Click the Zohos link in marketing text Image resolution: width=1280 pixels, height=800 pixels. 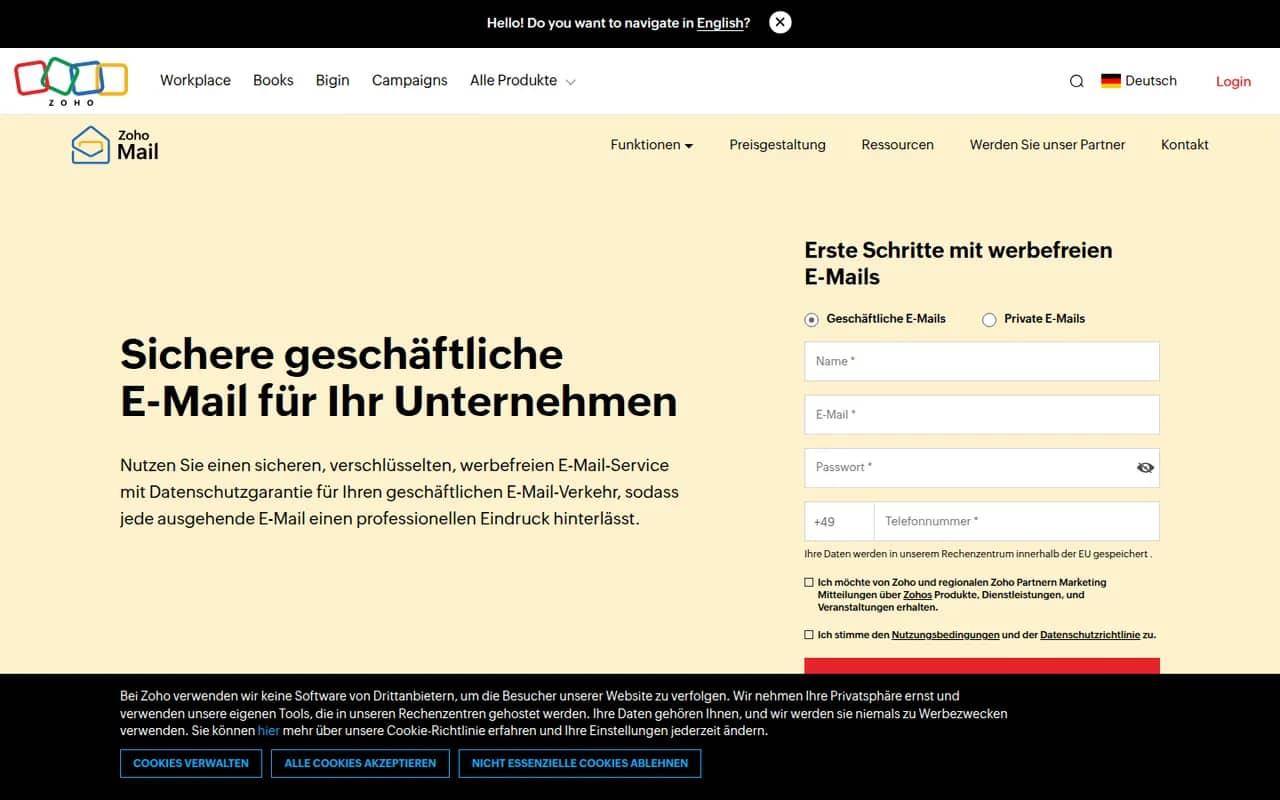coord(917,595)
